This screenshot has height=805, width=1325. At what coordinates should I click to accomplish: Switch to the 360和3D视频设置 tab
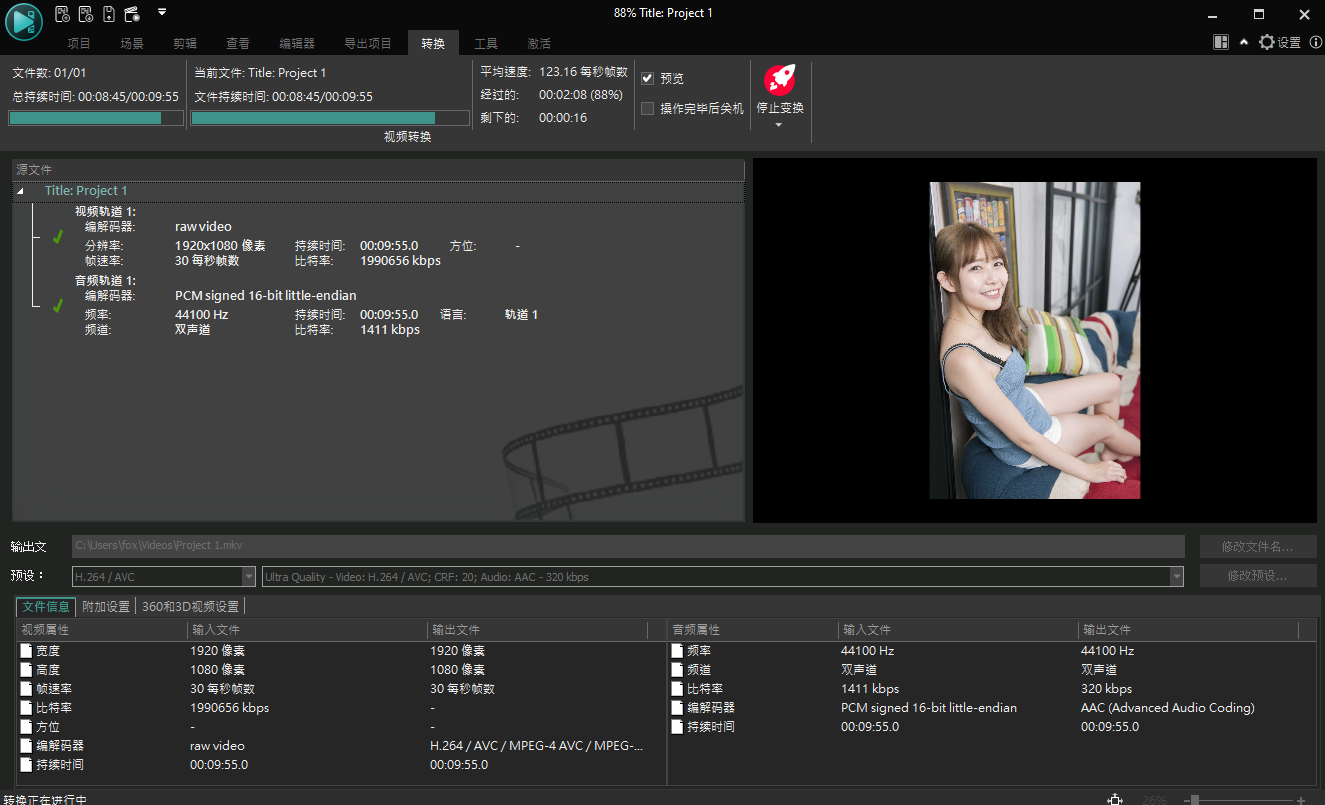[x=190, y=607]
